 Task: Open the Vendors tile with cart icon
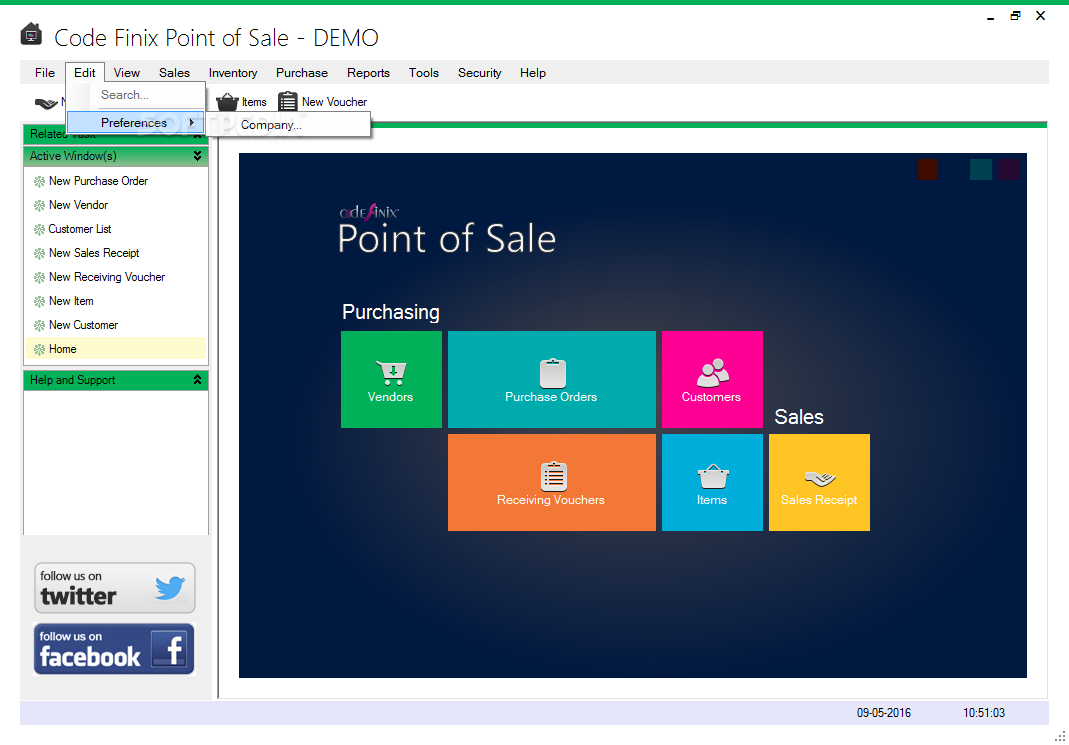[x=391, y=380]
